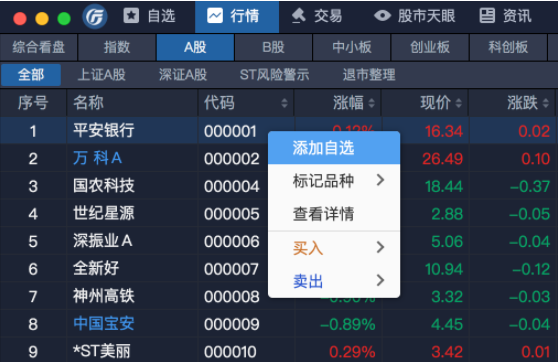Sort by 代码 column arrows
This screenshot has height=362, width=558.
click(284, 103)
